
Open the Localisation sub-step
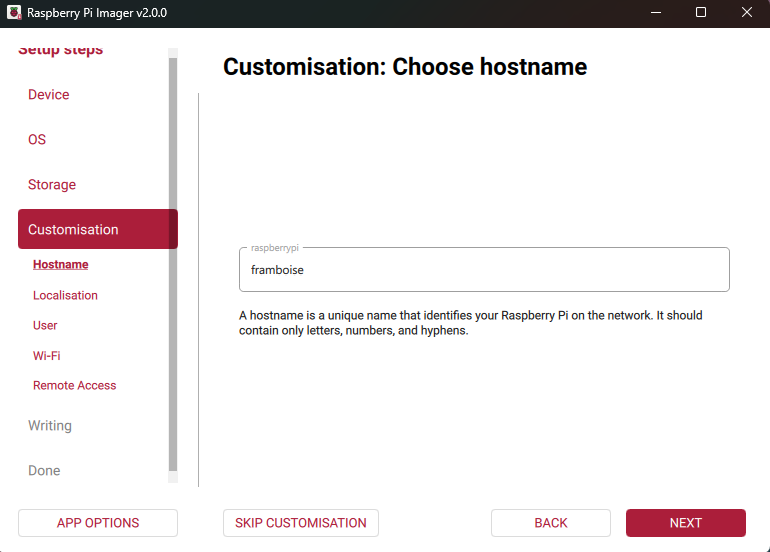[x=65, y=295]
